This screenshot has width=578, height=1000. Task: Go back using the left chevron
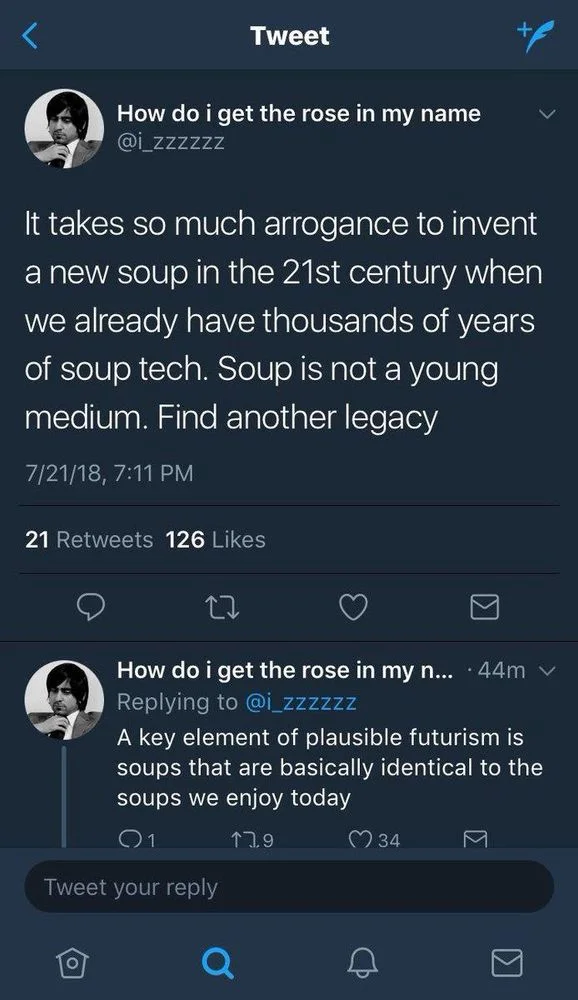point(28,35)
